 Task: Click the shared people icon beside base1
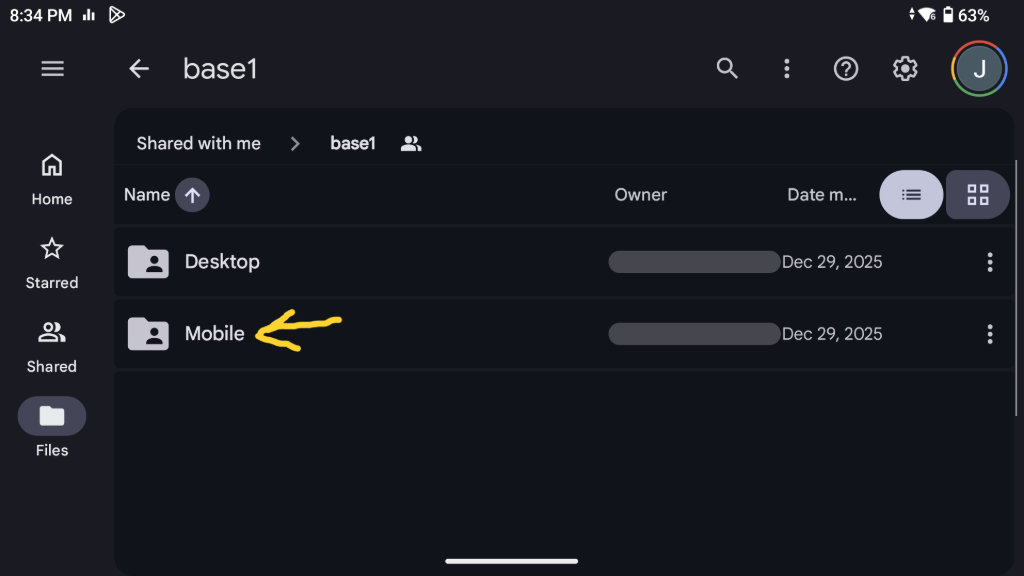pyautogui.click(x=411, y=143)
